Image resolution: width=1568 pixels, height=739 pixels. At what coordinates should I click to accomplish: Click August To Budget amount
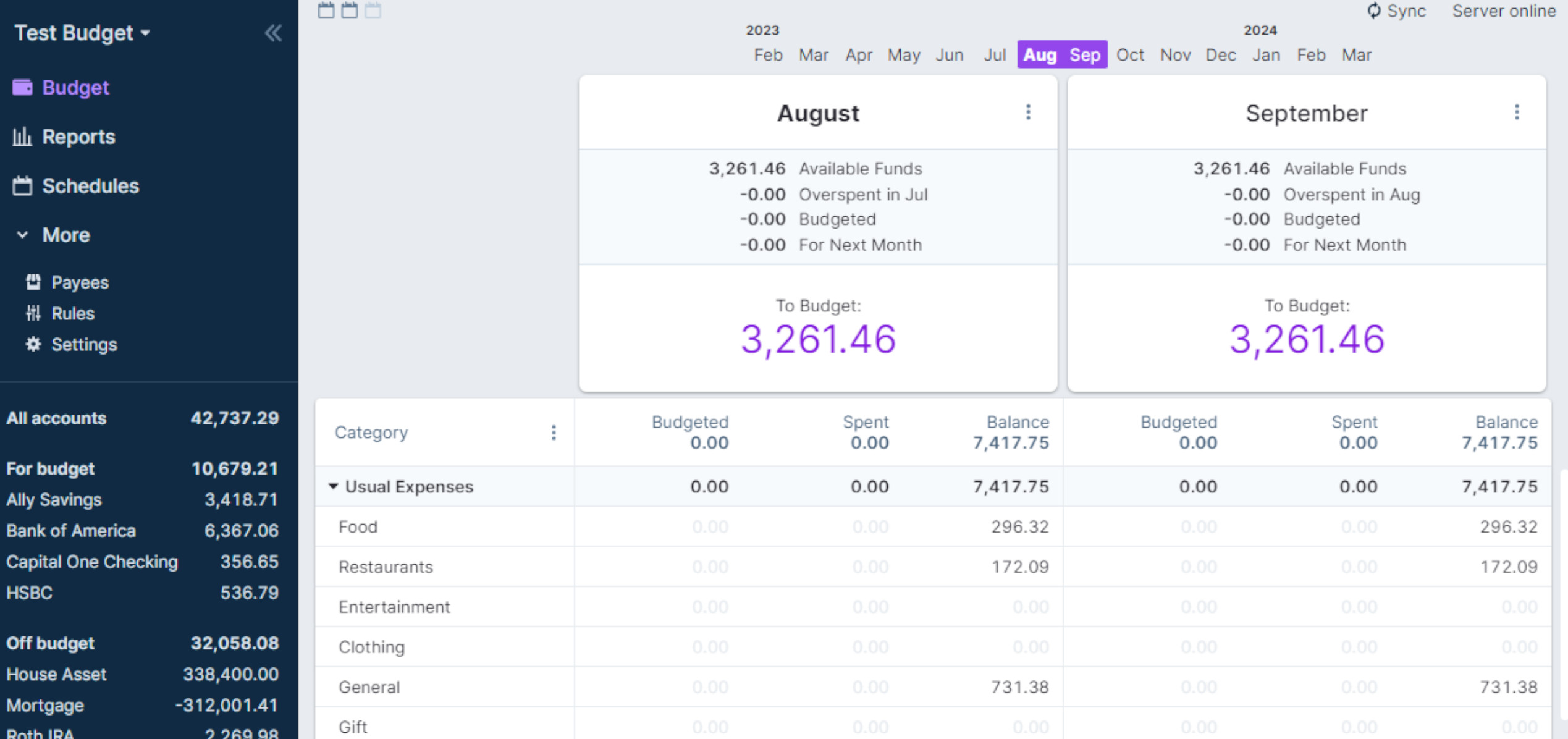[x=818, y=339]
